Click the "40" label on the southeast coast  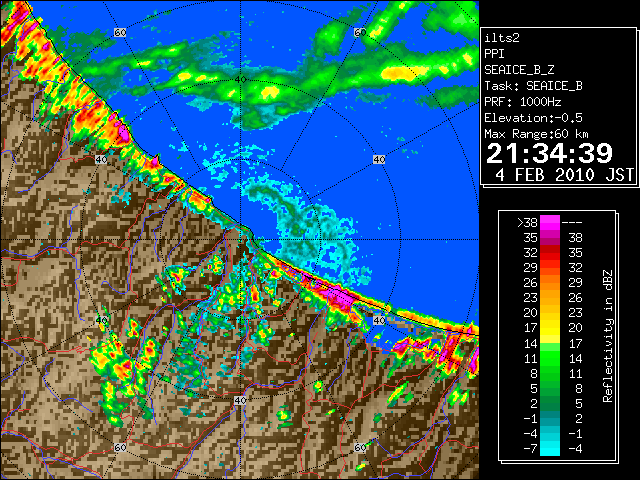pyautogui.click(x=379, y=320)
